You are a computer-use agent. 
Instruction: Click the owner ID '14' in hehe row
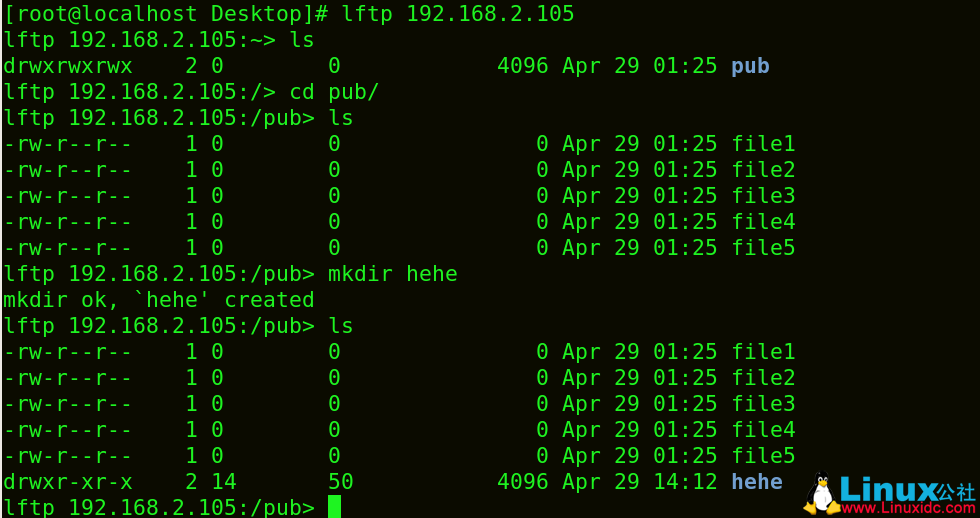(224, 482)
